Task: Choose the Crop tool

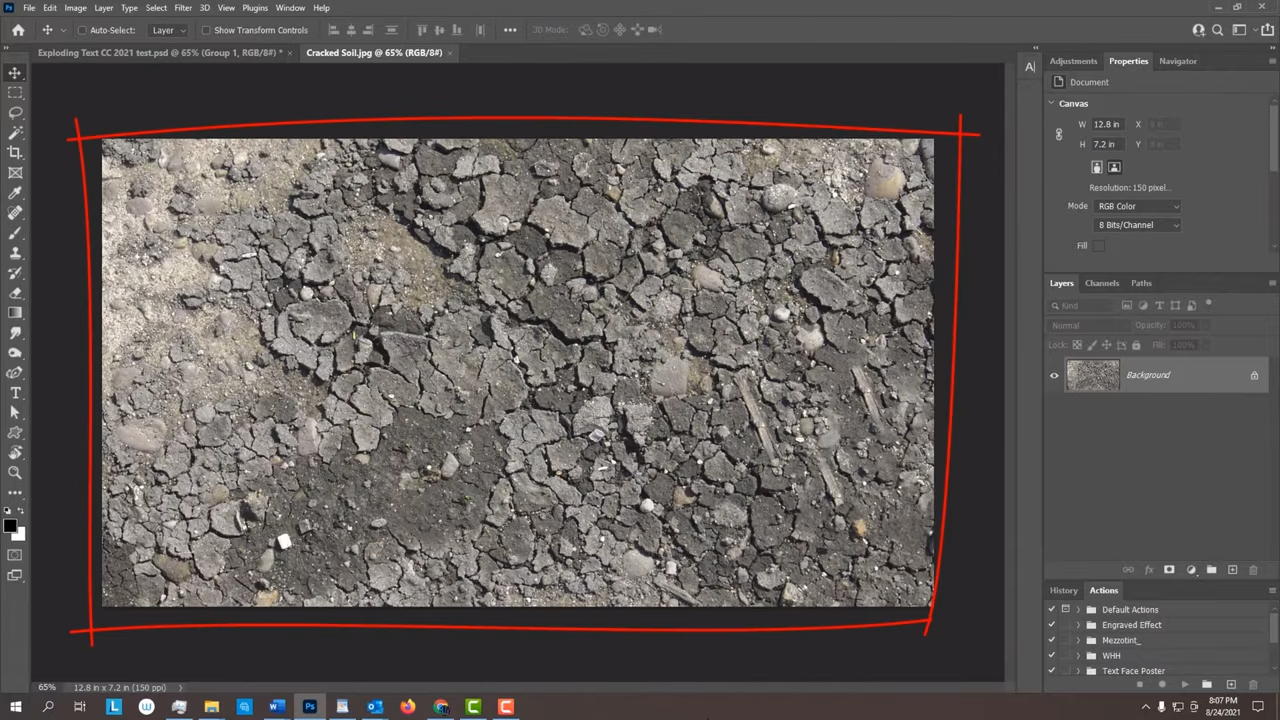Action: coord(15,152)
